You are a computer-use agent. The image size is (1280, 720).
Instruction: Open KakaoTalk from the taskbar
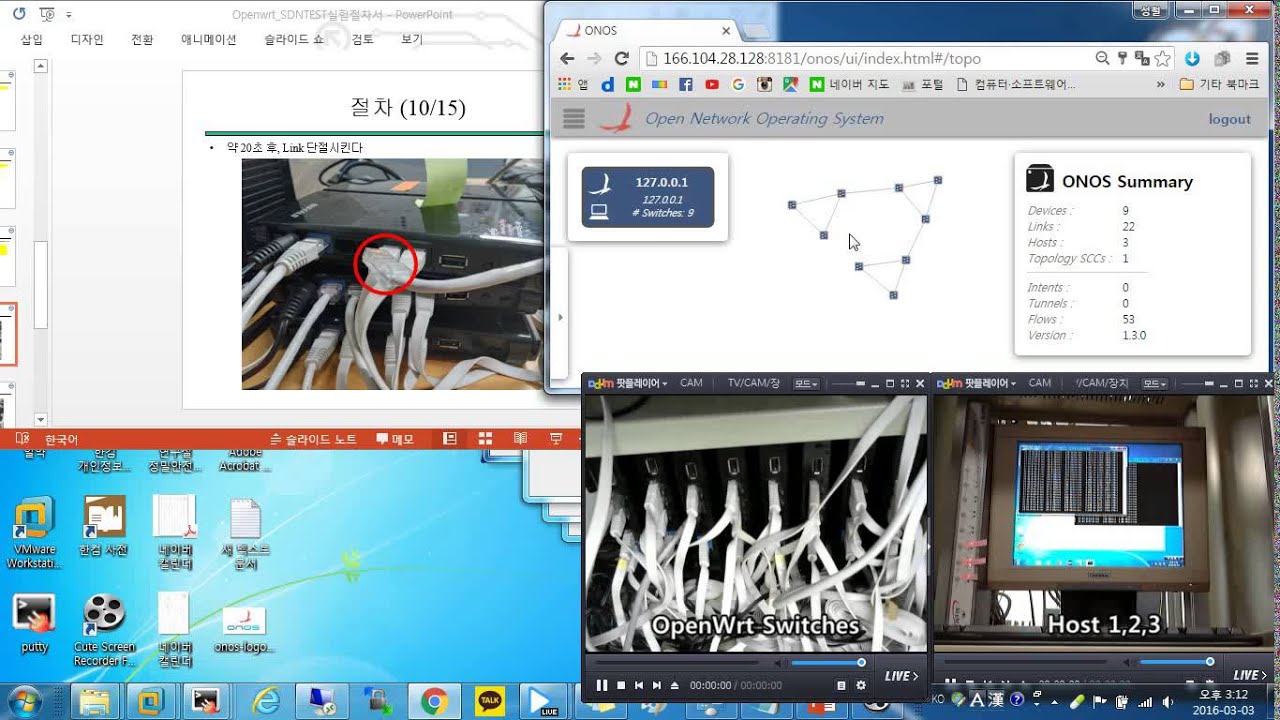[x=490, y=702]
